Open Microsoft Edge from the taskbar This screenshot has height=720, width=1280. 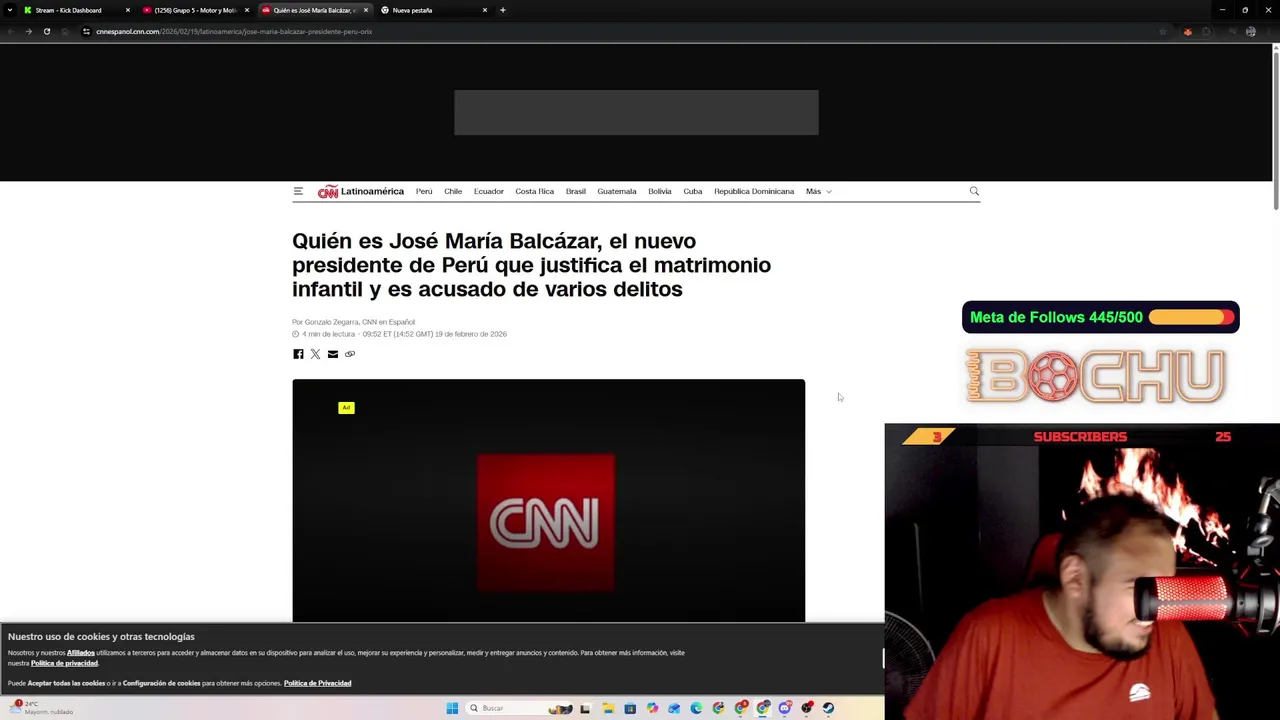click(x=696, y=708)
